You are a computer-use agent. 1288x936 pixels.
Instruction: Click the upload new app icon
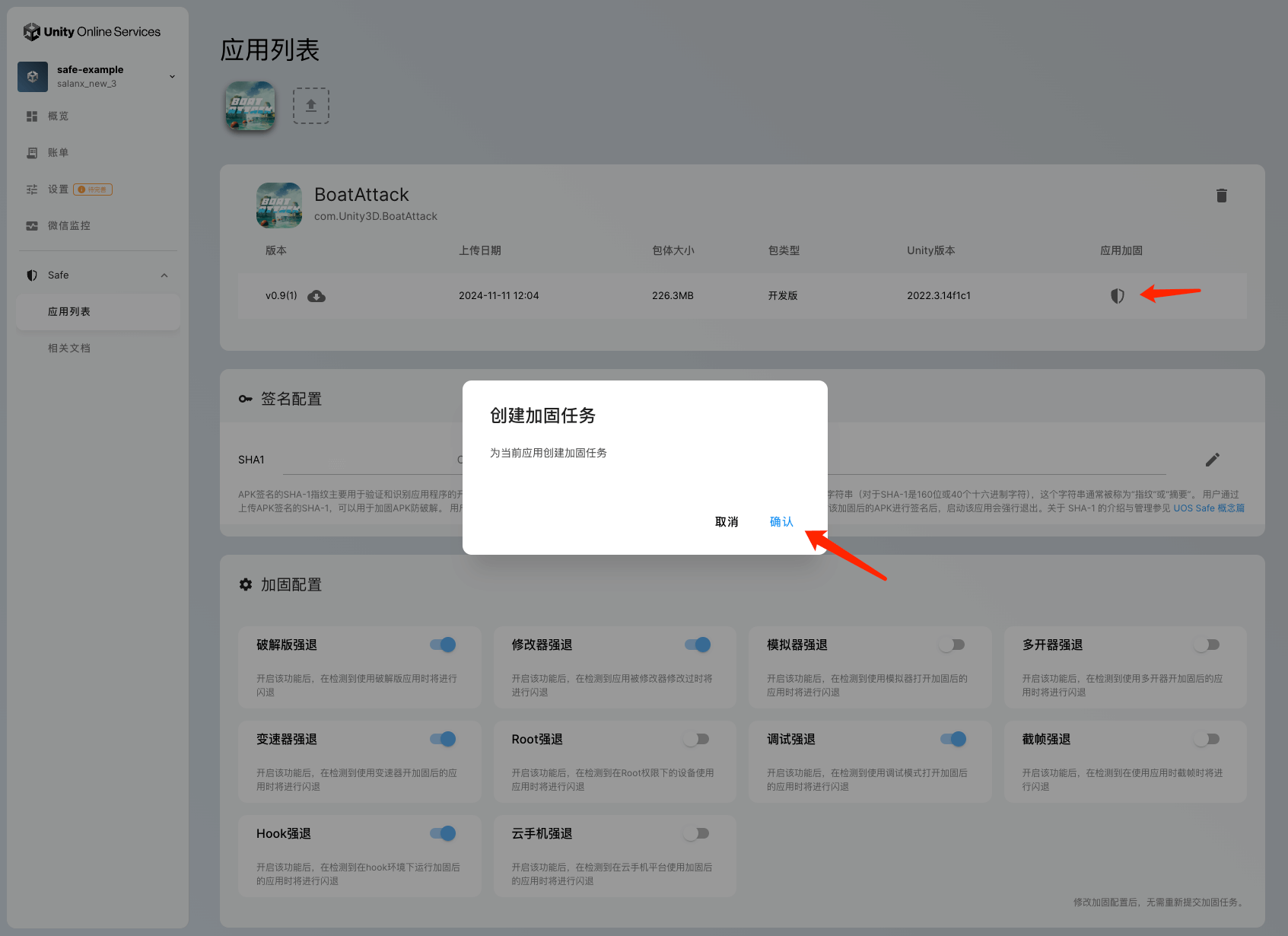coord(310,106)
